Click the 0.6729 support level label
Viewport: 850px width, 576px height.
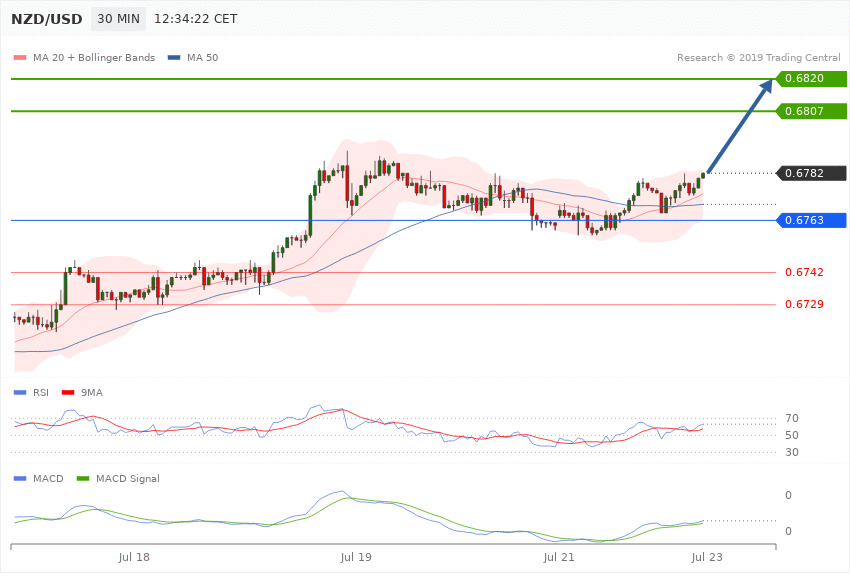click(804, 304)
